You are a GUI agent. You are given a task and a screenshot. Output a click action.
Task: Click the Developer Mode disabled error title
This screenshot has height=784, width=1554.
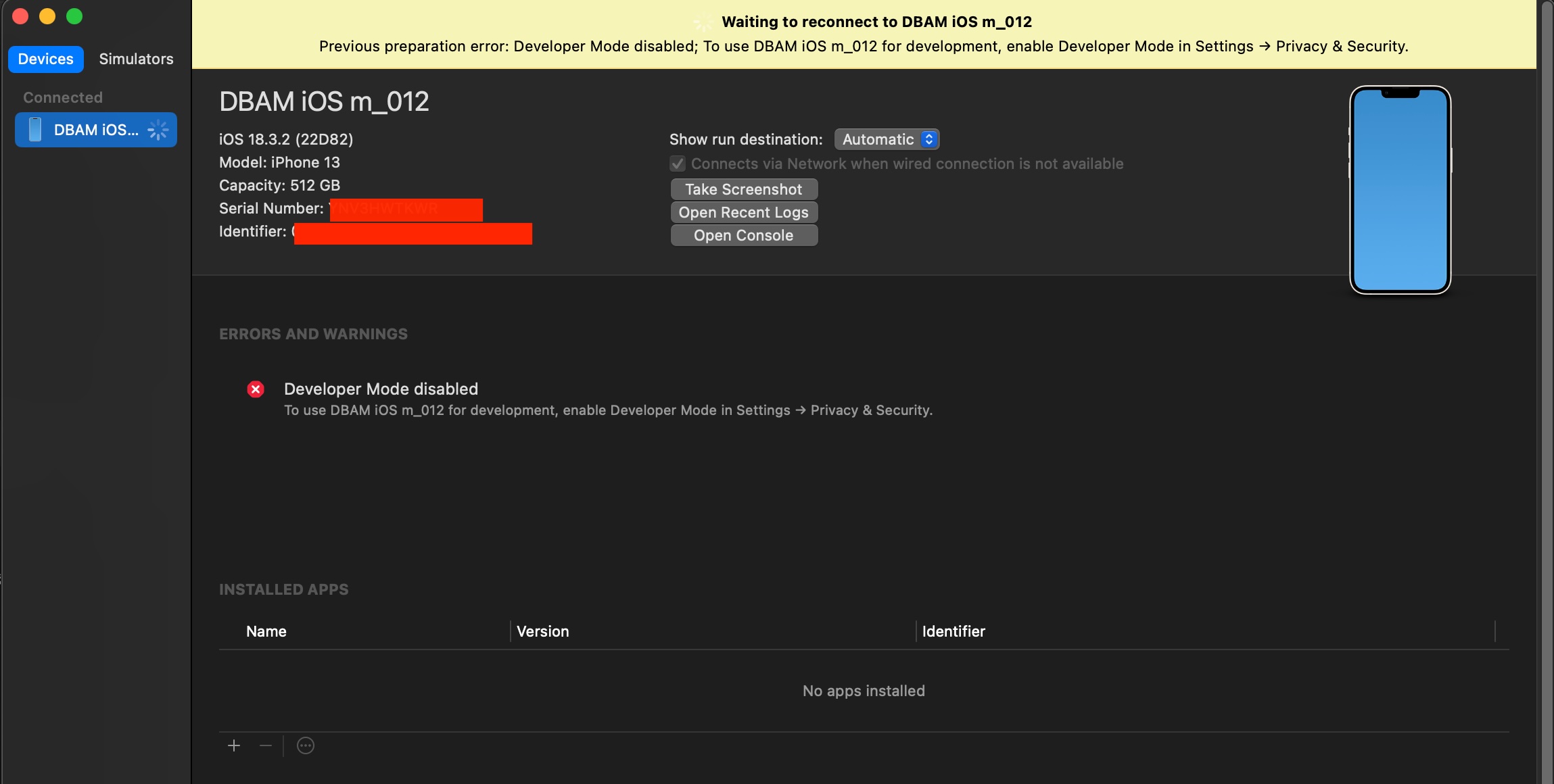click(381, 389)
